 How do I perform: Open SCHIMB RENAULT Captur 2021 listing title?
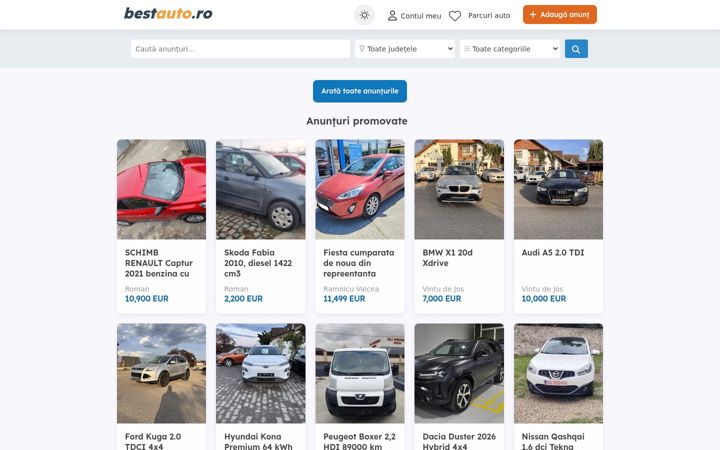pos(159,263)
